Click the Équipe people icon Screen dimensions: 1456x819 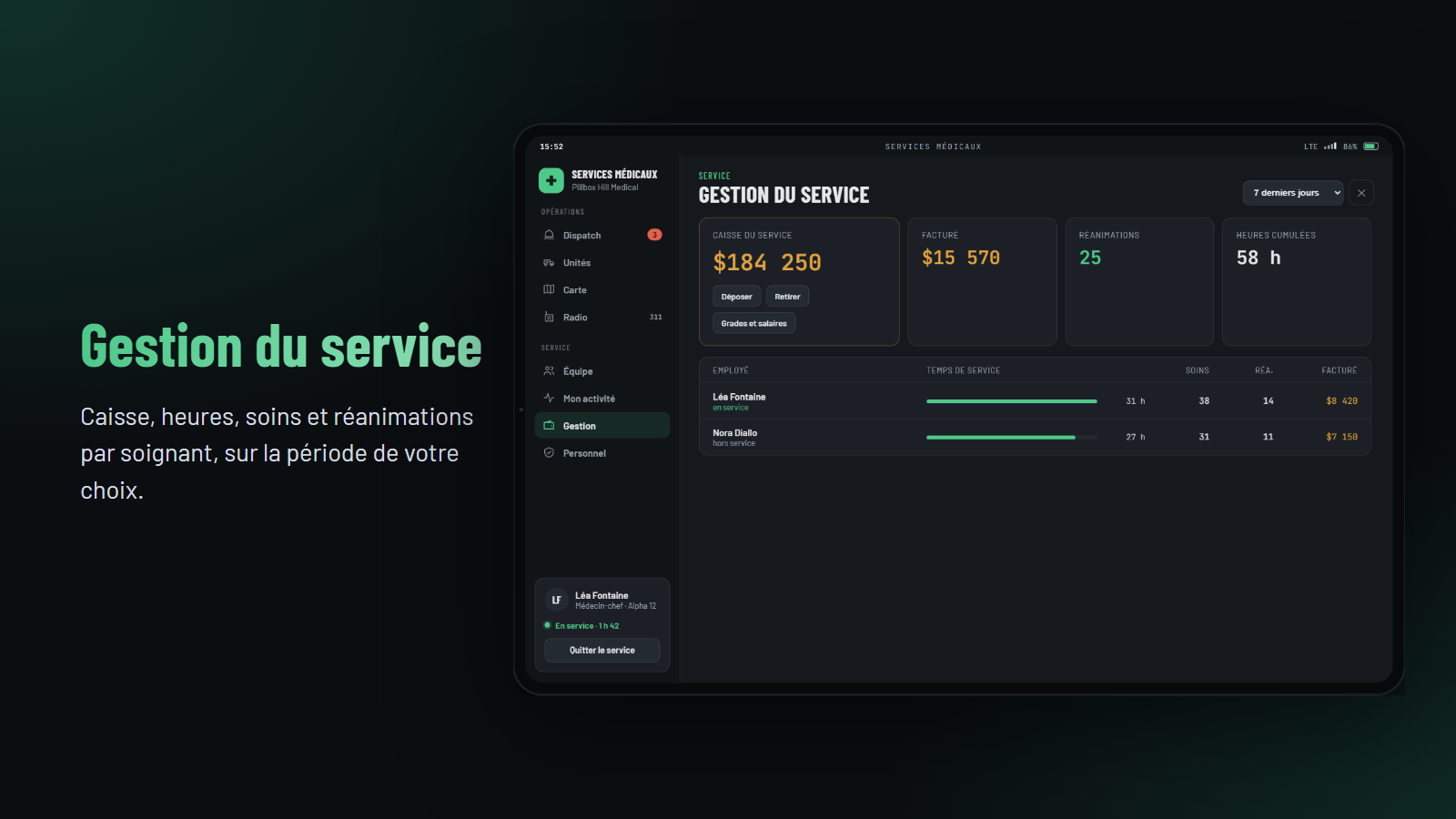point(549,370)
